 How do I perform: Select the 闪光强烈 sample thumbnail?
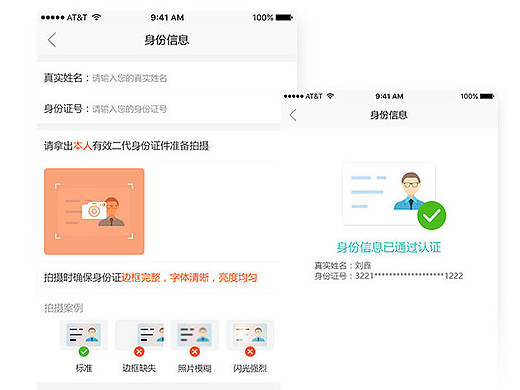[x=250, y=334]
